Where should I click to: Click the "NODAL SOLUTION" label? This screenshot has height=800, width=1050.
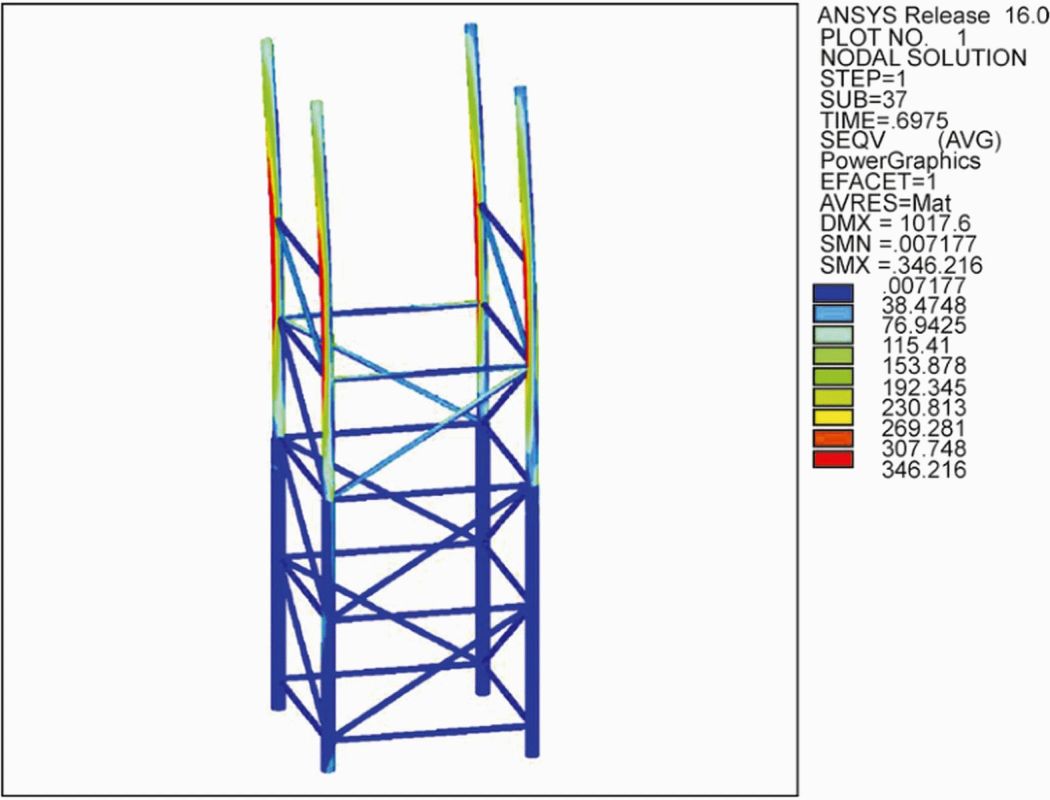pyautogui.click(x=923, y=58)
